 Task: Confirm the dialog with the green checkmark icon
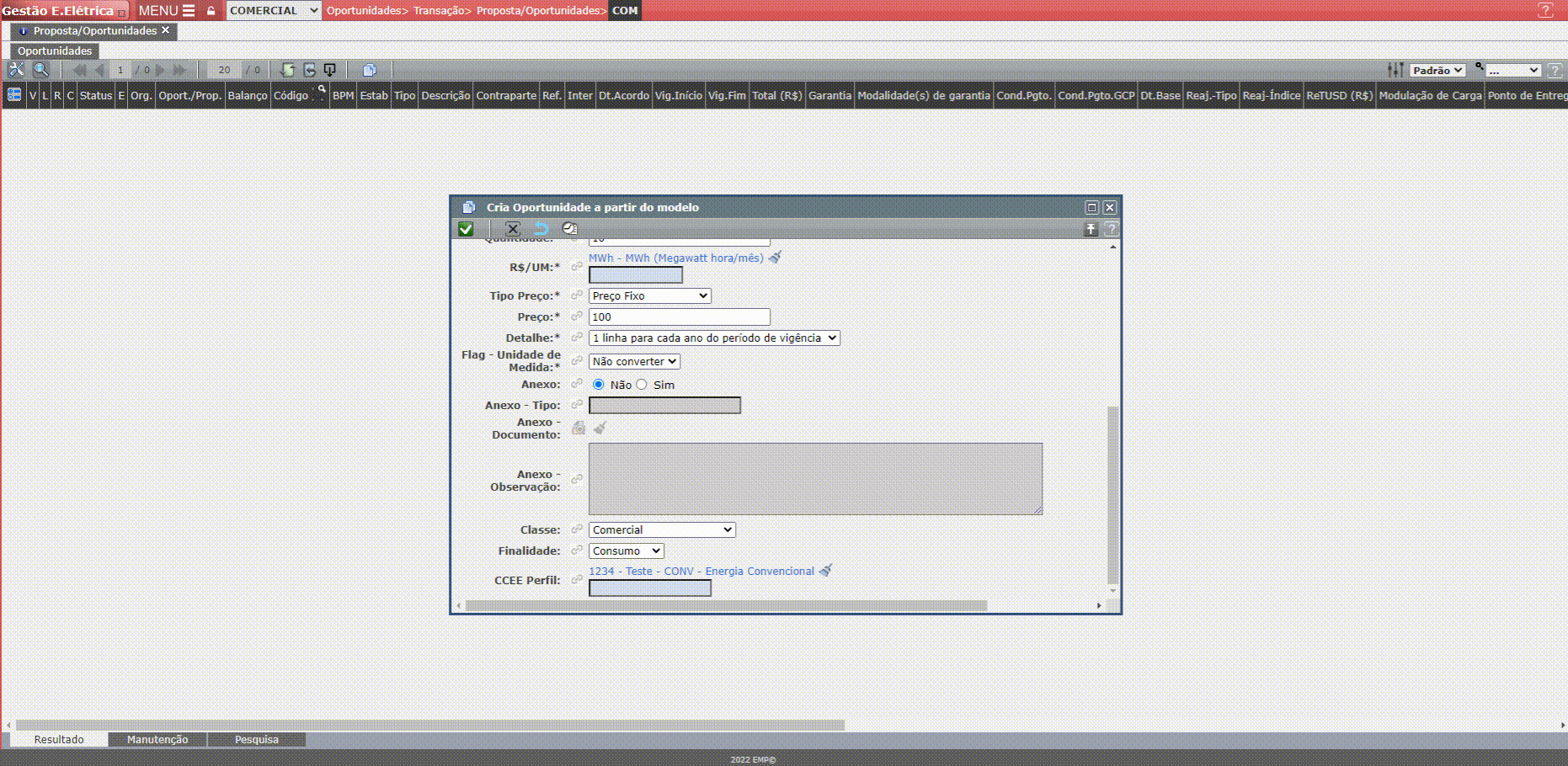point(466,229)
